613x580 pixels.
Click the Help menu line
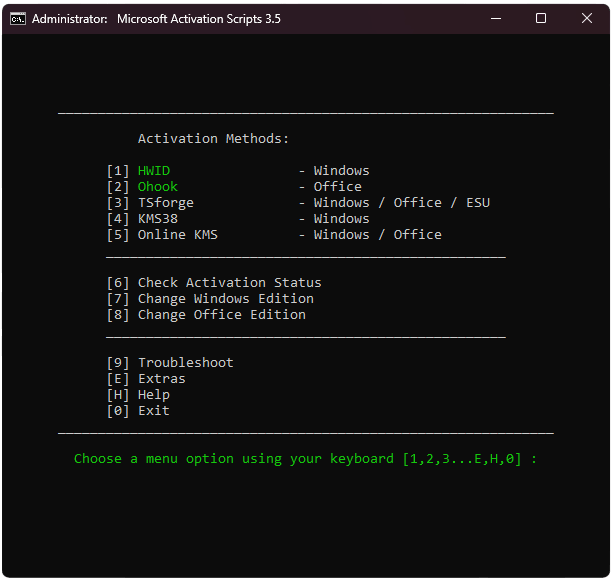click(x=138, y=395)
